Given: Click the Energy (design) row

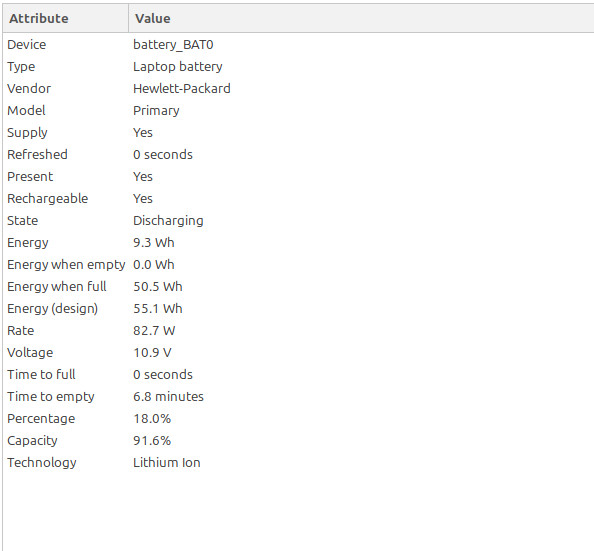Looking at the screenshot, I should 299,308.
